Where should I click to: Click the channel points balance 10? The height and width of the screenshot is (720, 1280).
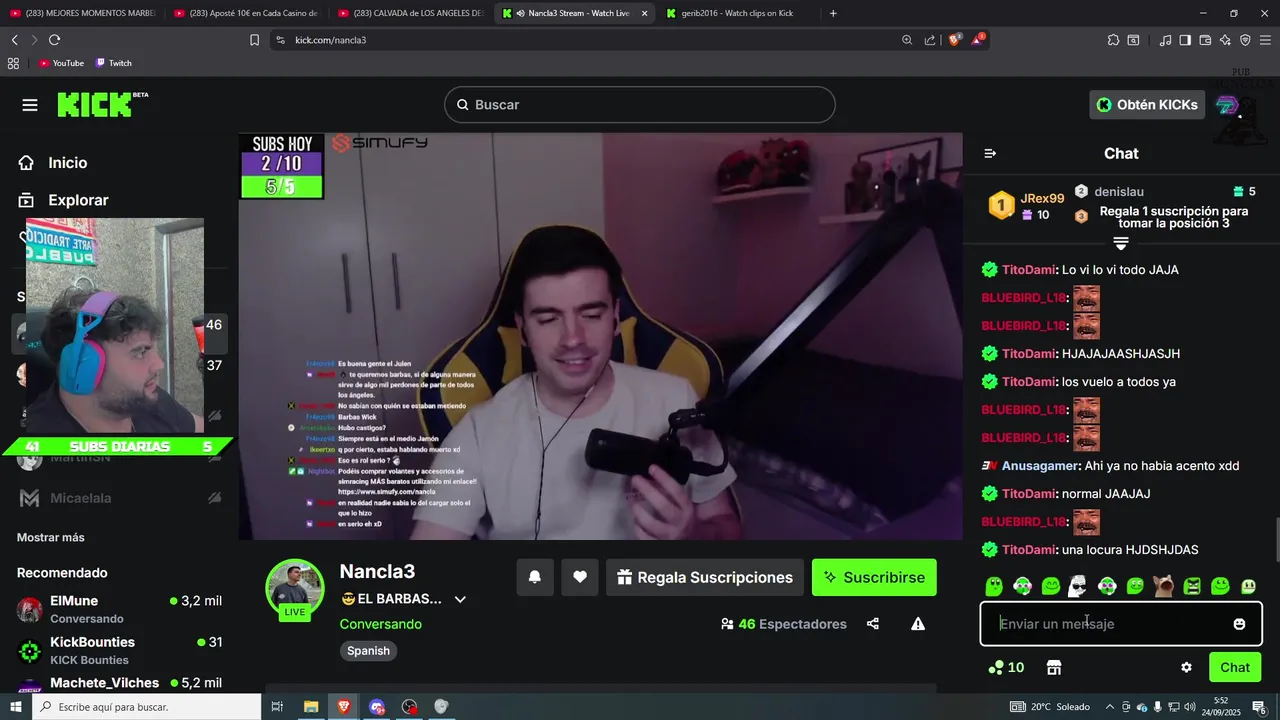pyautogui.click(x=1006, y=667)
